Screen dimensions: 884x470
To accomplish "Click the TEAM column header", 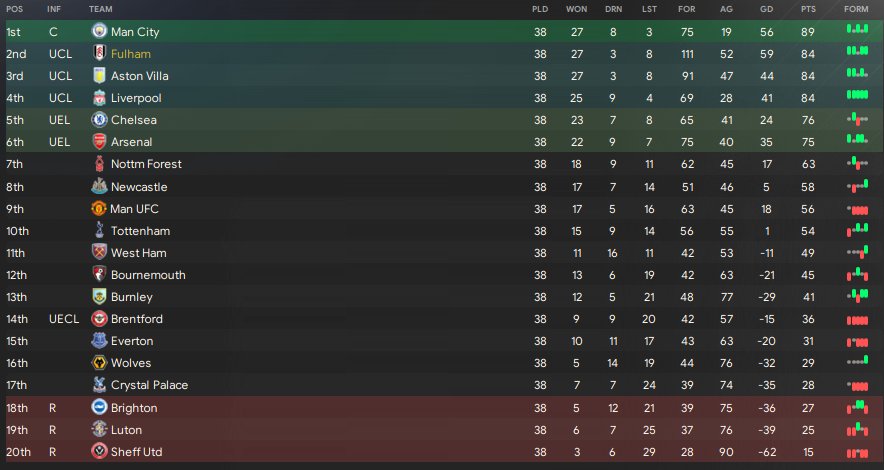I will click(100, 9).
